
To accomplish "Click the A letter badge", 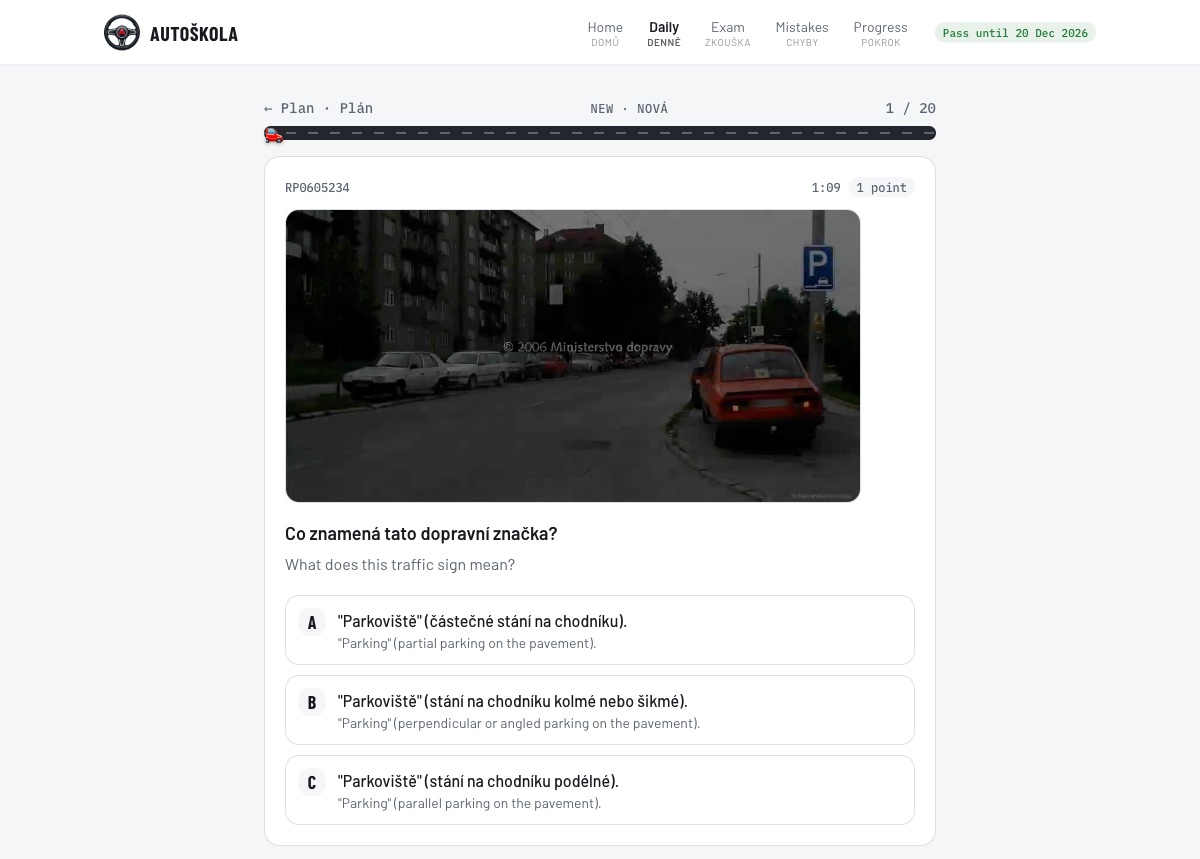I will [x=312, y=622].
